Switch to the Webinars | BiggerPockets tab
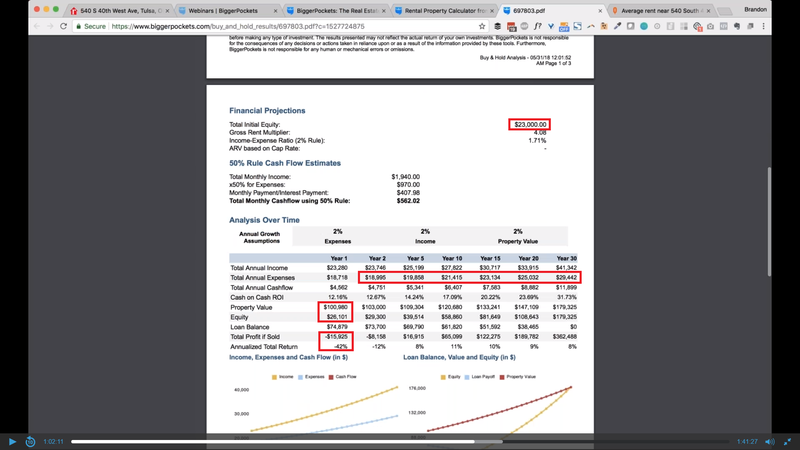The width and height of the screenshot is (800, 450). point(227,10)
